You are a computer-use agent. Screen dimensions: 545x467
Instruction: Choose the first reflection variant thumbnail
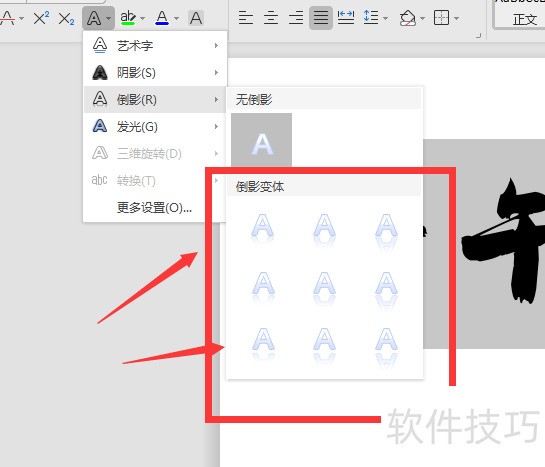pyautogui.click(x=262, y=229)
